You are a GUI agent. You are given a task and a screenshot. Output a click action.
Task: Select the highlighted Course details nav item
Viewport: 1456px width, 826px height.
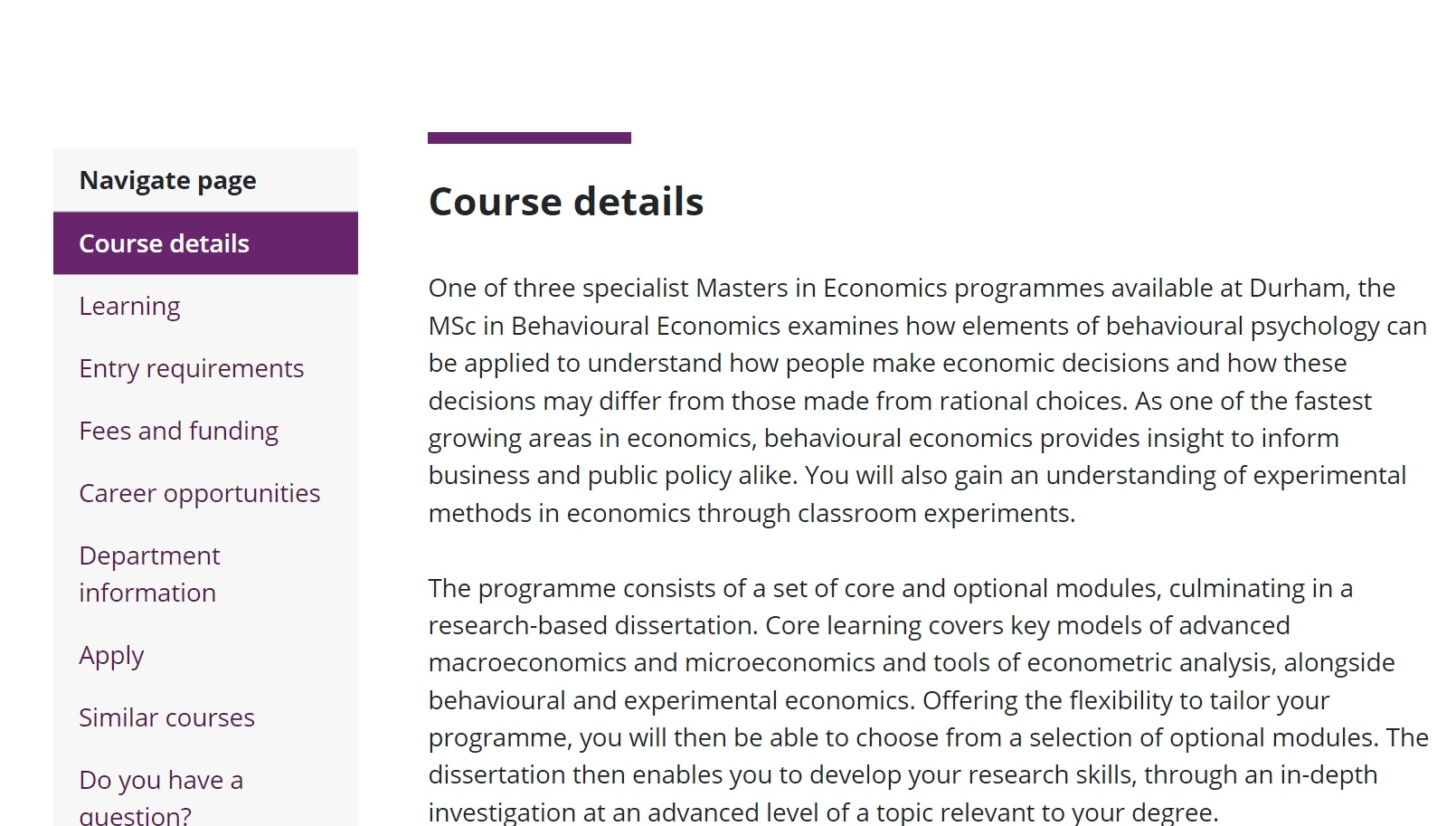pyautogui.click(x=205, y=243)
